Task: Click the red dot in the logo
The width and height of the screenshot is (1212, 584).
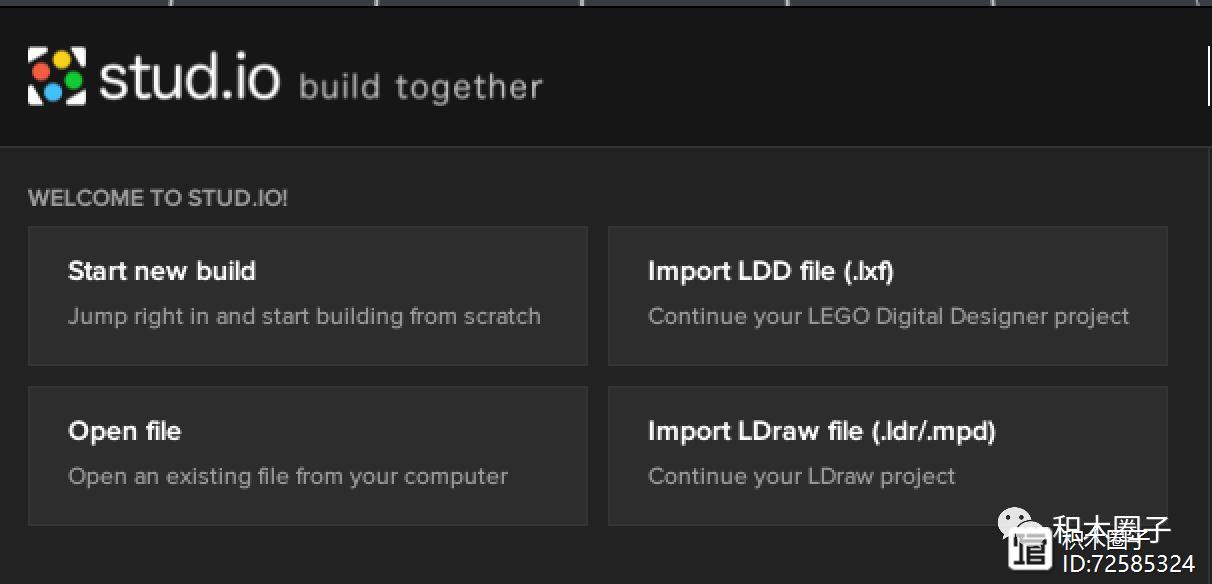Action: click(42, 71)
